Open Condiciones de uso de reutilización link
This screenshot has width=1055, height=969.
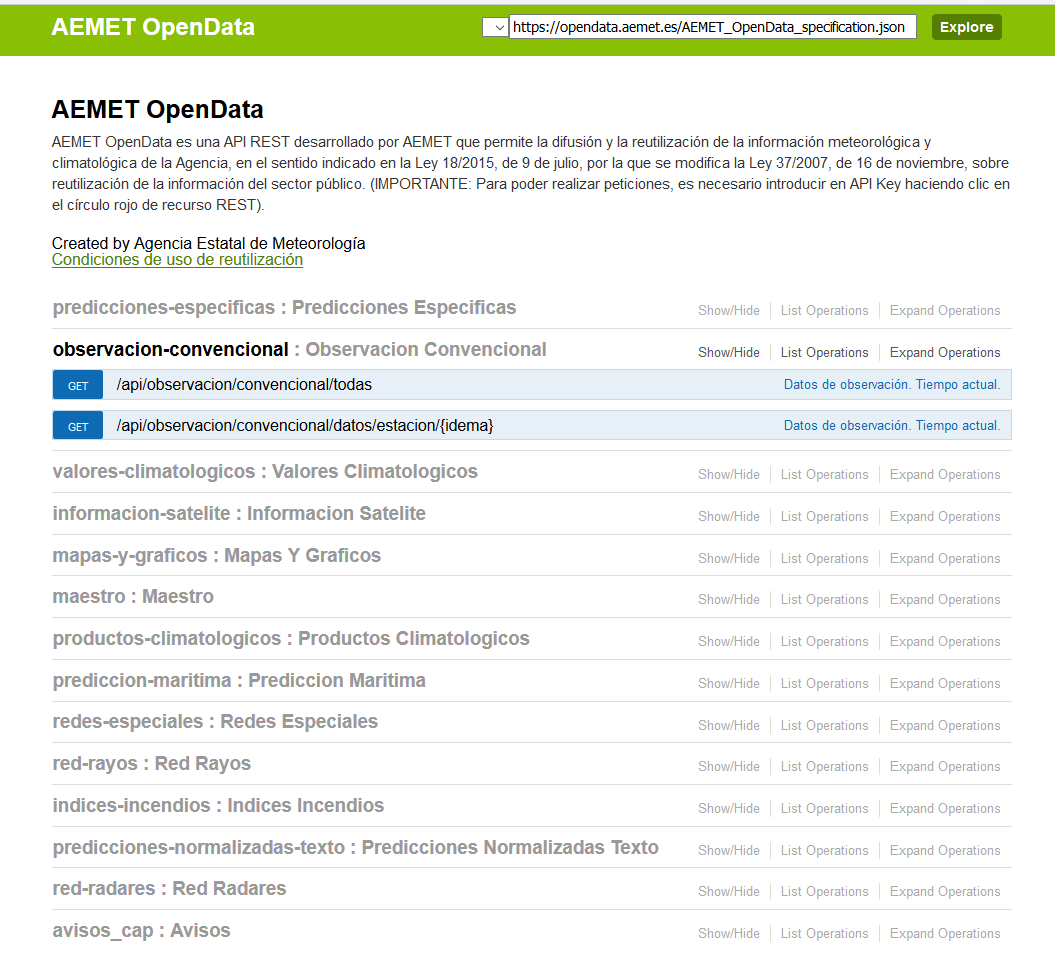point(177,260)
